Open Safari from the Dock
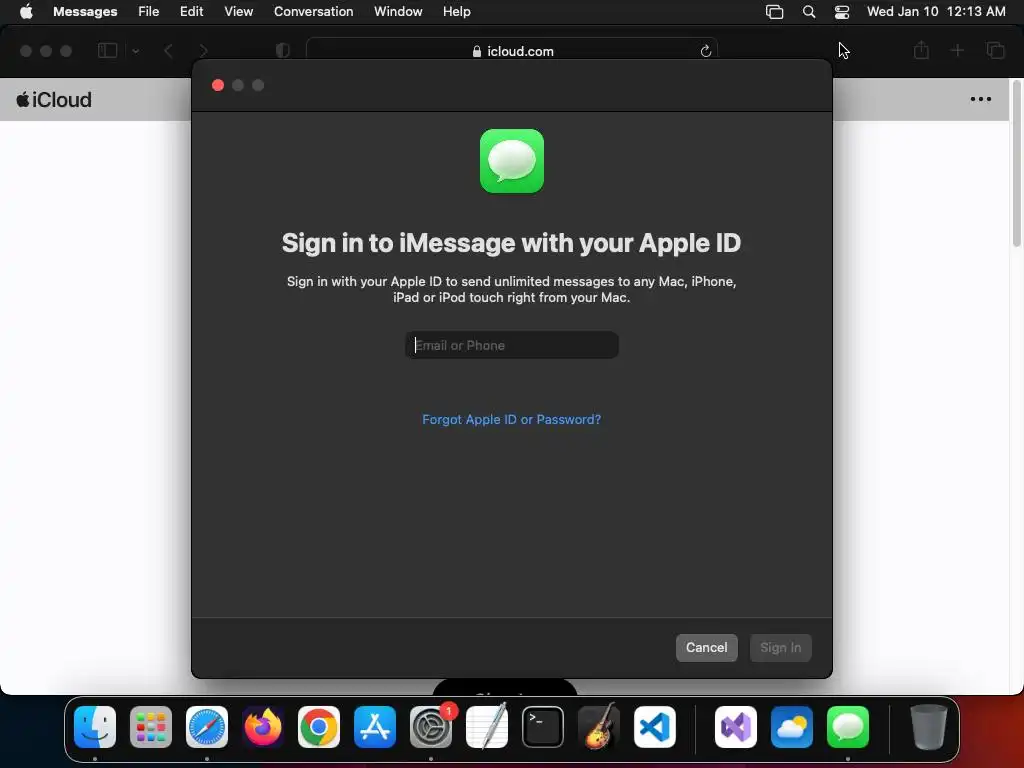The height and width of the screenshot is (768, 1024). tap(207, 726)
